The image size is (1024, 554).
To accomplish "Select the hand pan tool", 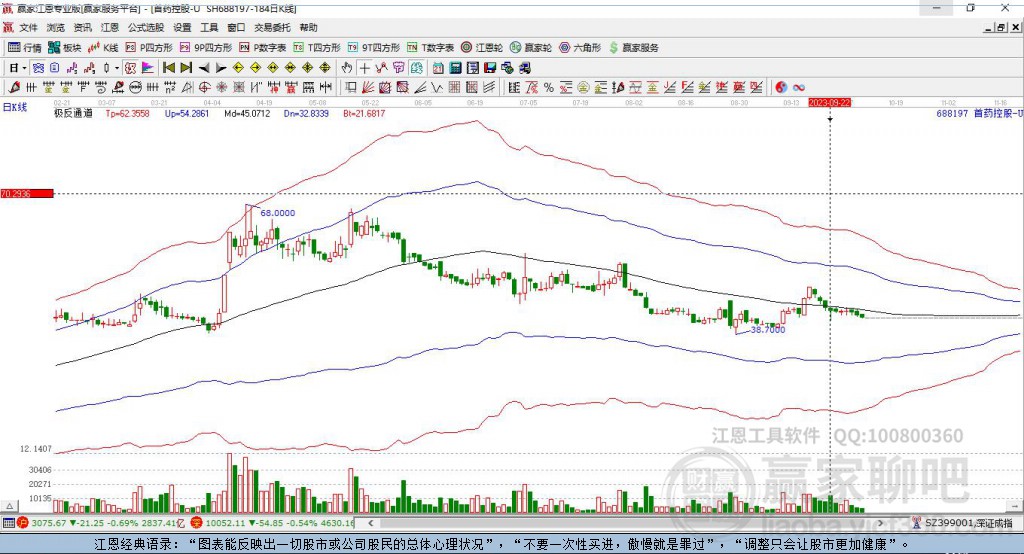I will [x=347, y=68].
